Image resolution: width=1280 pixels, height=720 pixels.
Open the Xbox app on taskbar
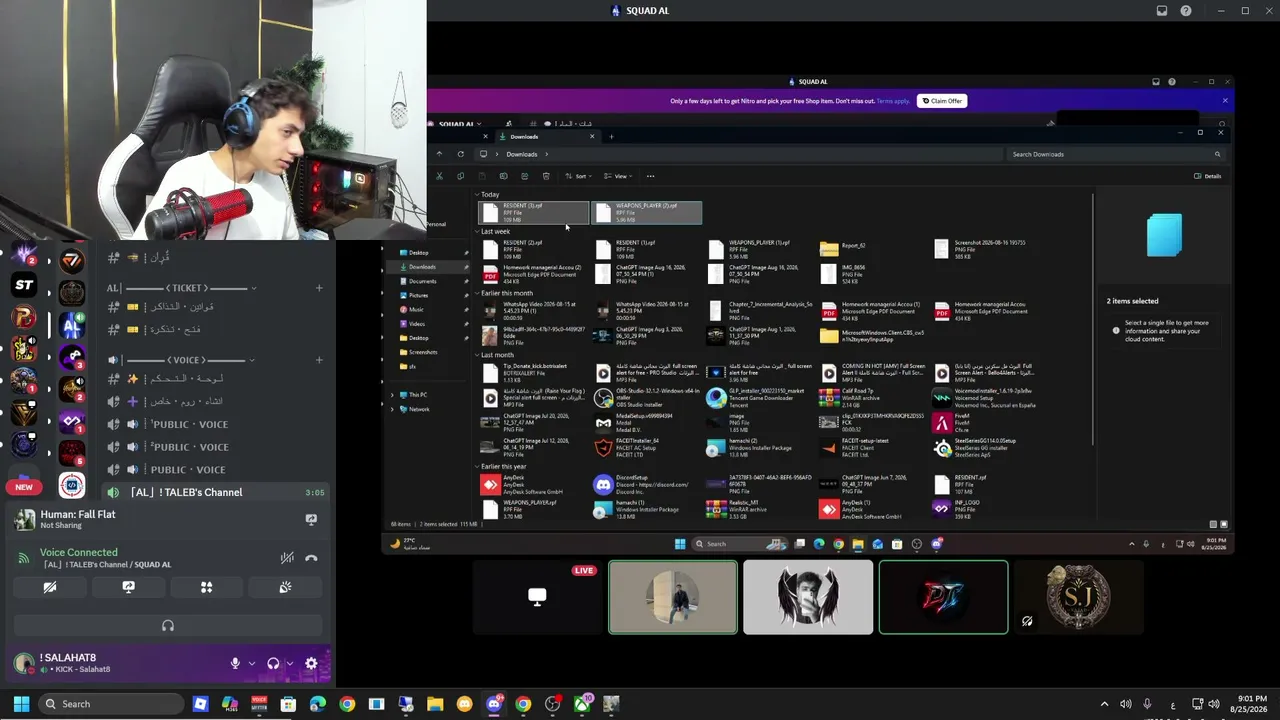[x=582, y=704]
